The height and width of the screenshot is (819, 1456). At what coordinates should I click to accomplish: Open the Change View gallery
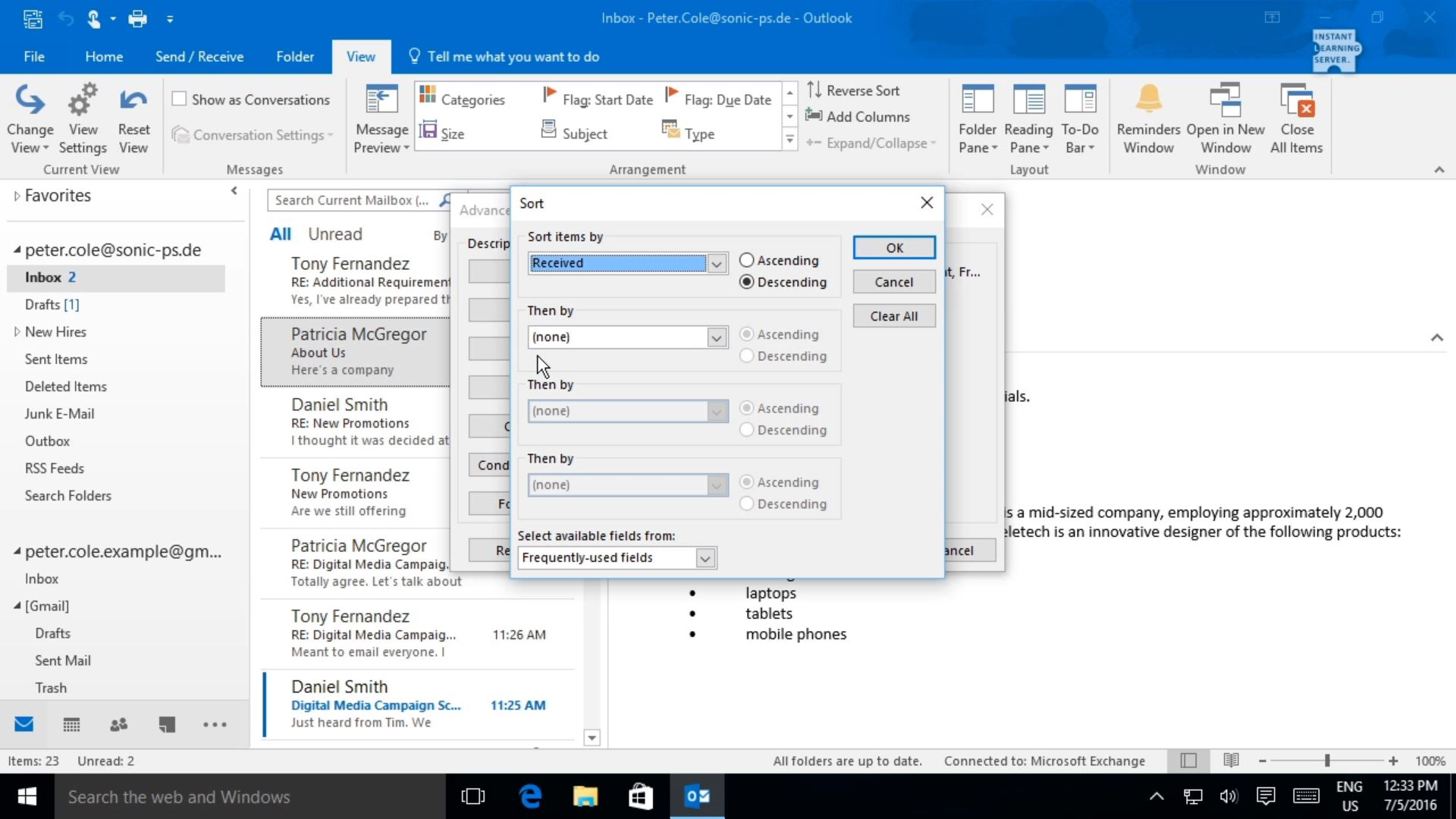(30, 118)
